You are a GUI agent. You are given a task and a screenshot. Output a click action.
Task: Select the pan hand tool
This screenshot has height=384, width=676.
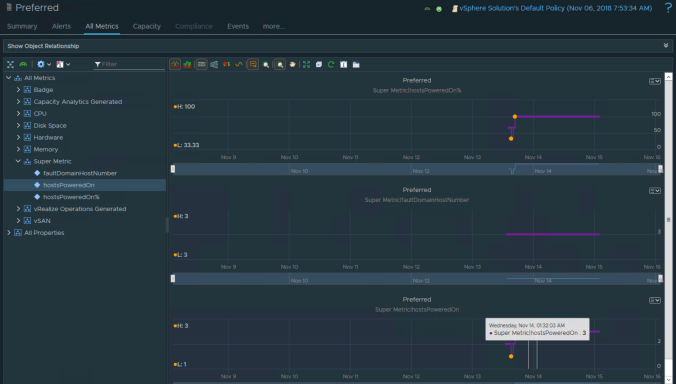coord(292,65)
